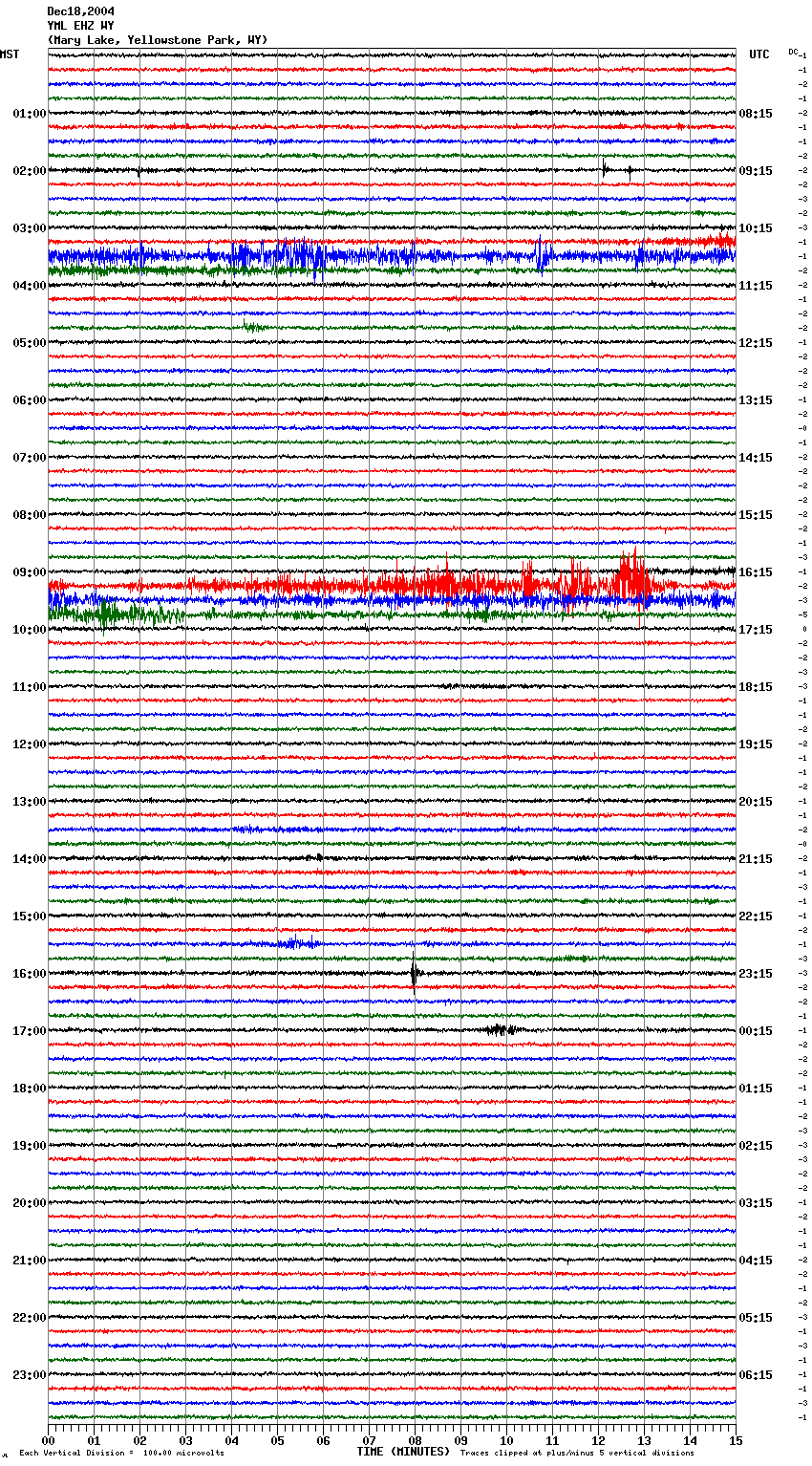
Task: Click the MST timezone header
Action: (10, 54)
